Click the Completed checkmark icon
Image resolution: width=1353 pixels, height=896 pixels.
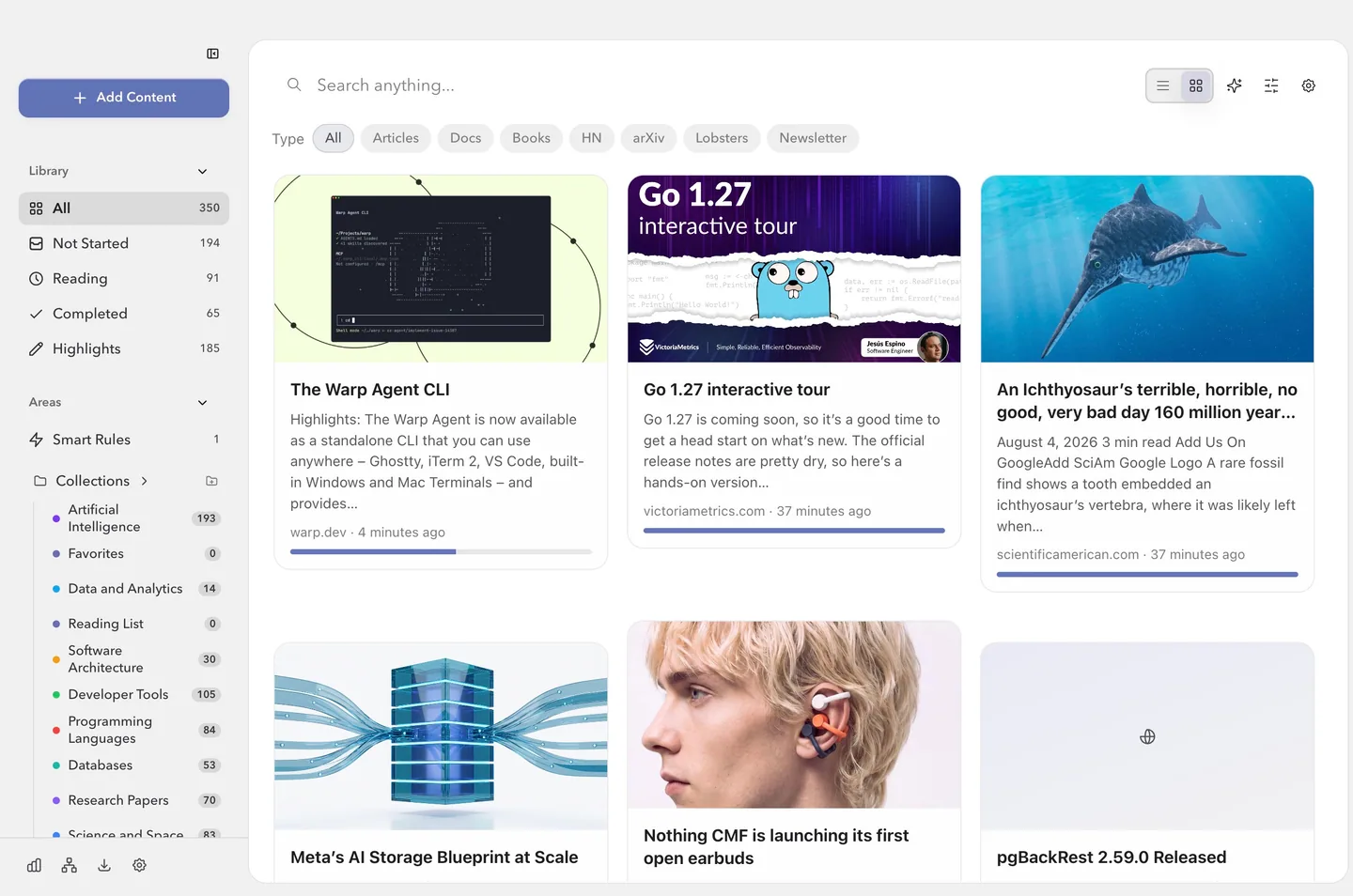click(36, 314)
